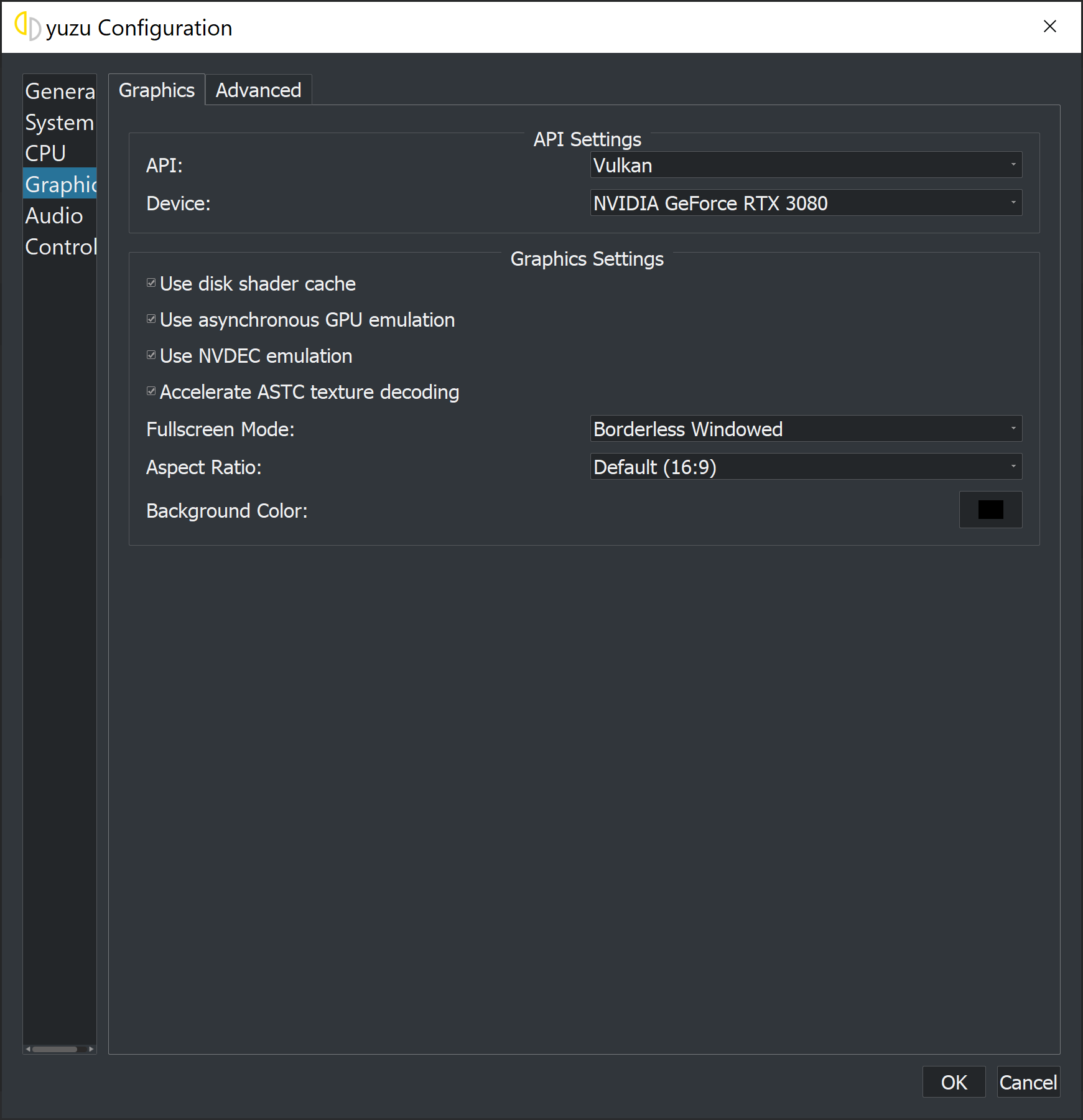Click the sidebar scroll right arrow
1083x1120 pixels.
tap(91, 1049)
